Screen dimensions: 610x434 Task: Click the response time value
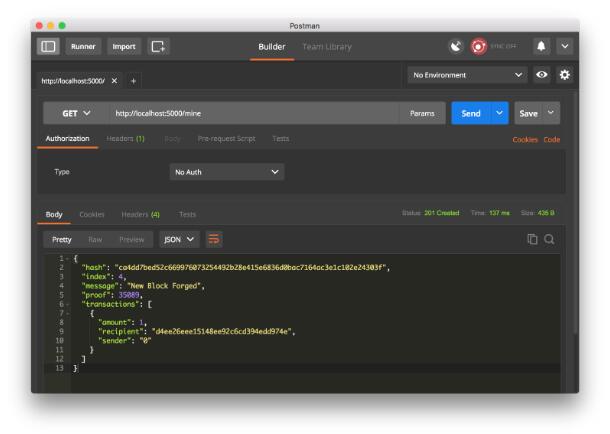(499, 213)
